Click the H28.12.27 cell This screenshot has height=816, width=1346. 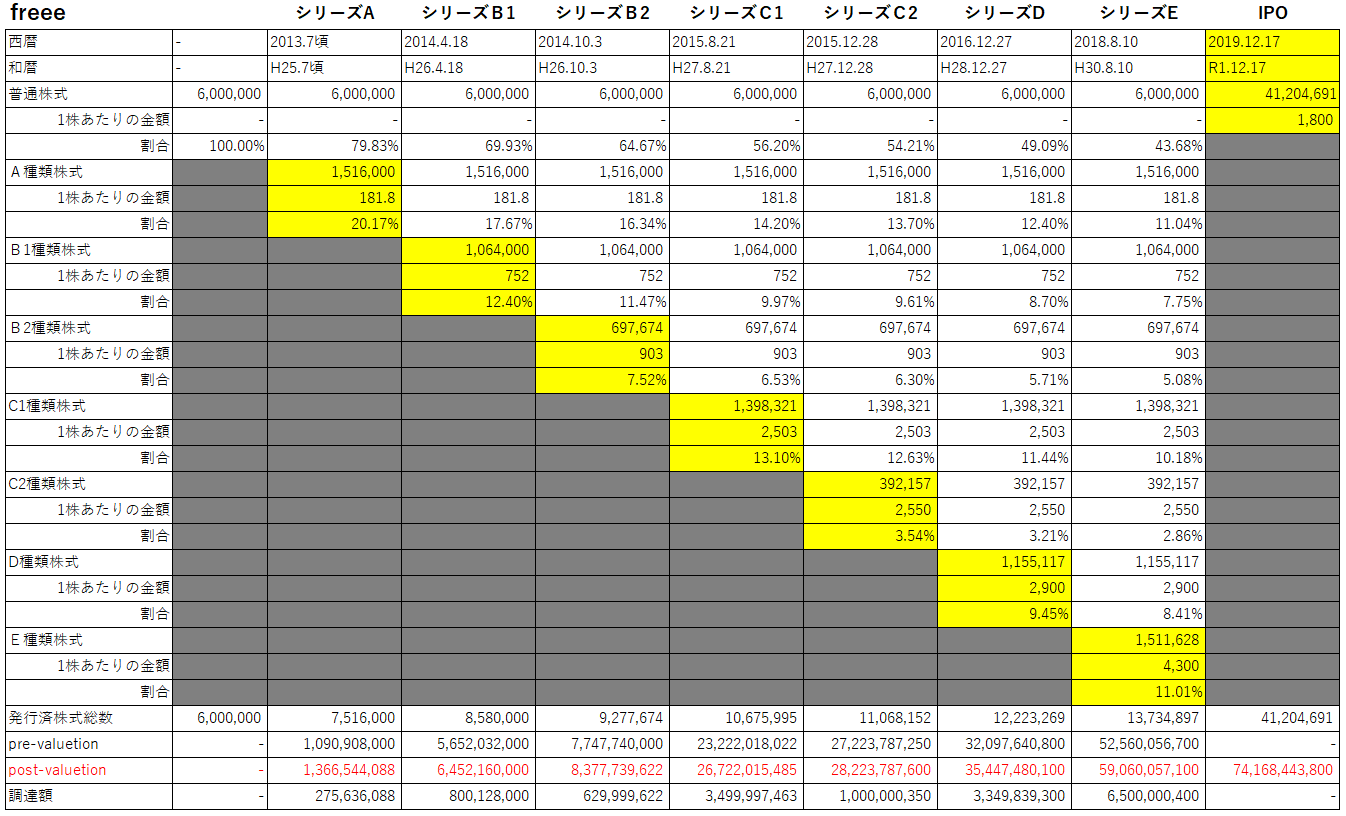(1004, 69)
